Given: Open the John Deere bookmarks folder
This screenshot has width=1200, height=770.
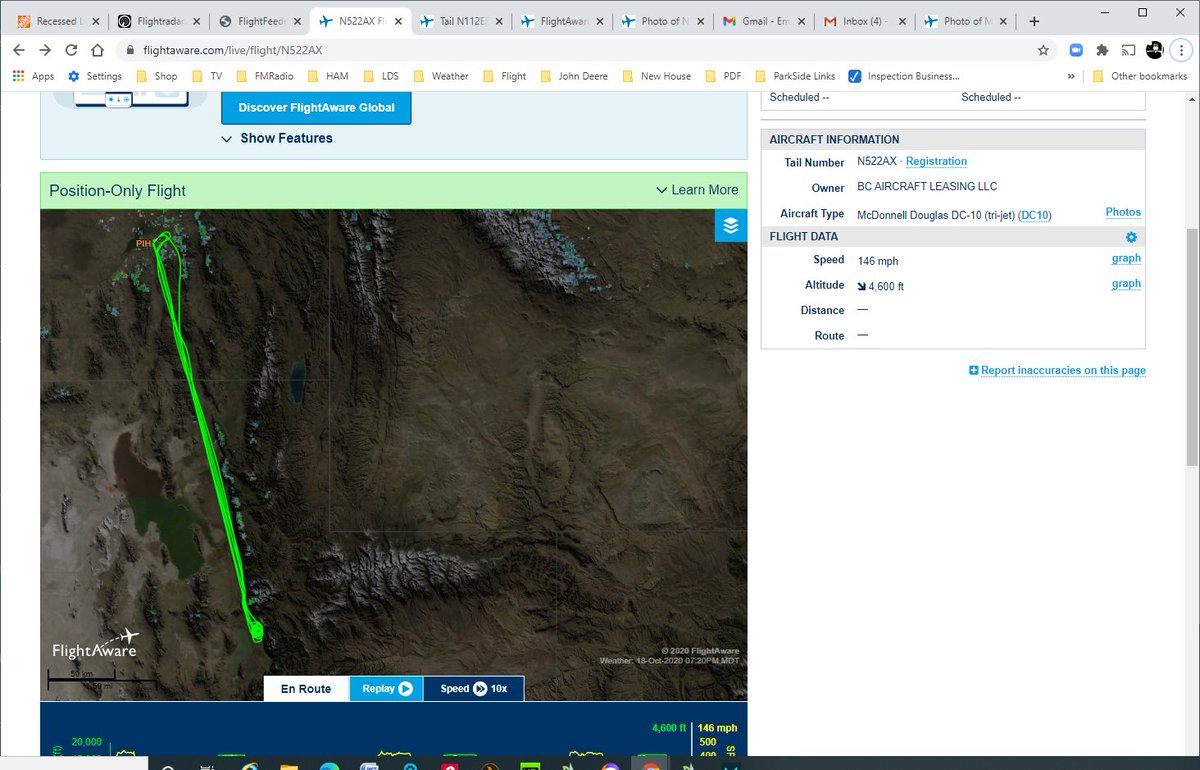Looking at the screenshot, I should (x=573, y=76).
